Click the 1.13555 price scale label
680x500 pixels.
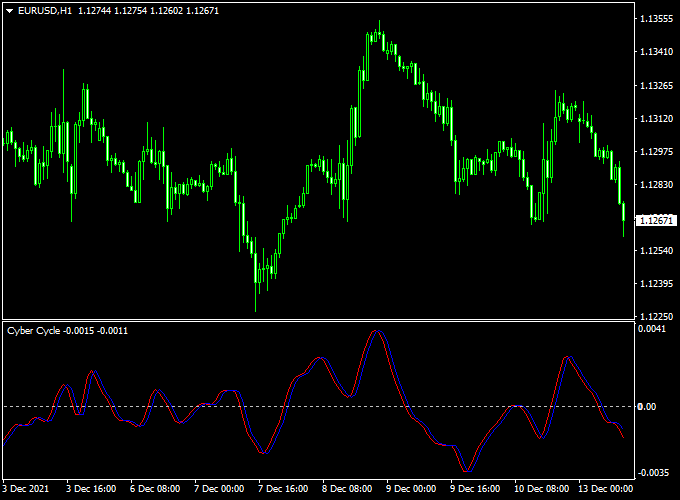click(x=657, y=19)
